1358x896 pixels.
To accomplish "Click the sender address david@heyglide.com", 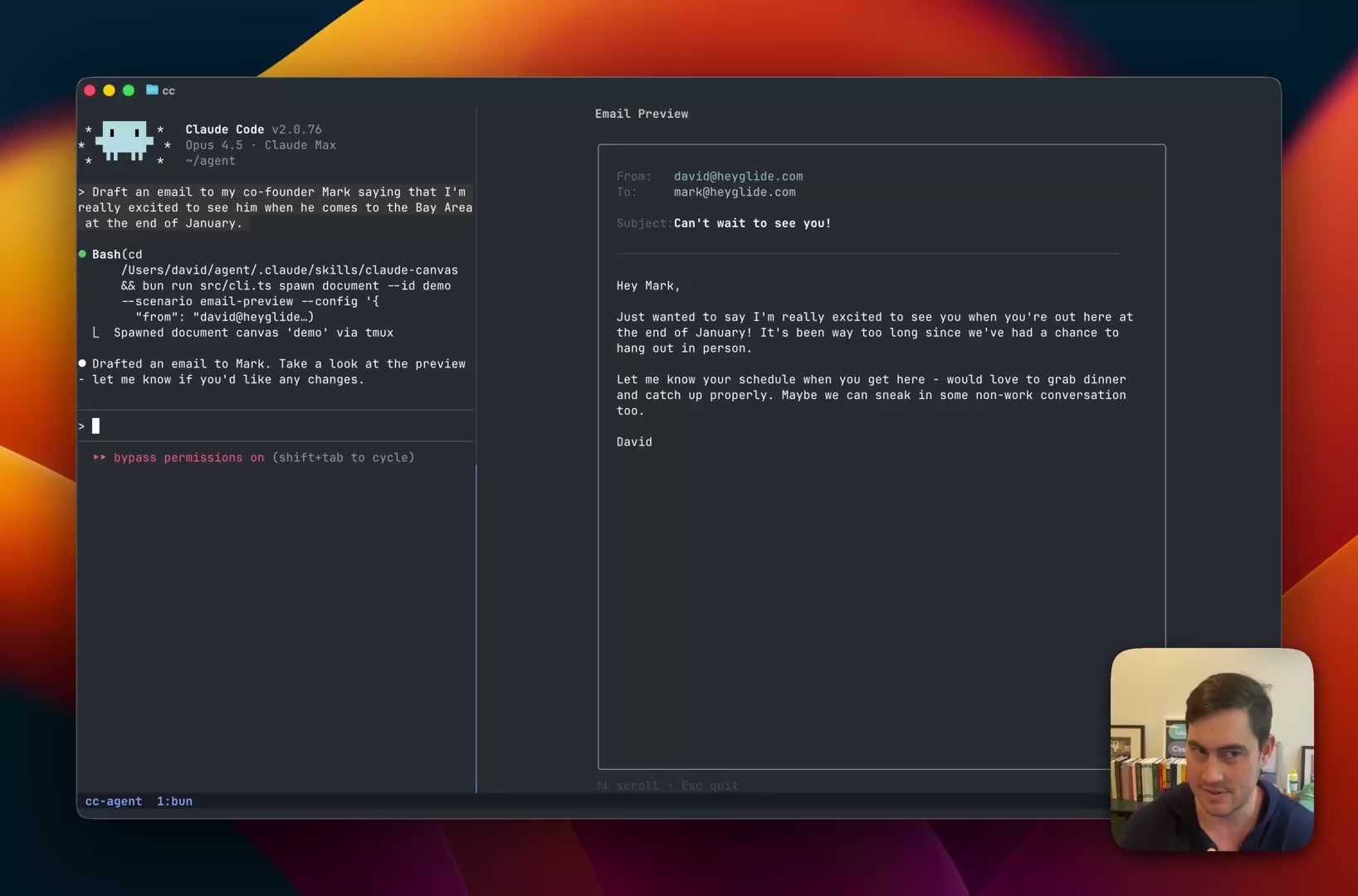I will coord(737,176).
